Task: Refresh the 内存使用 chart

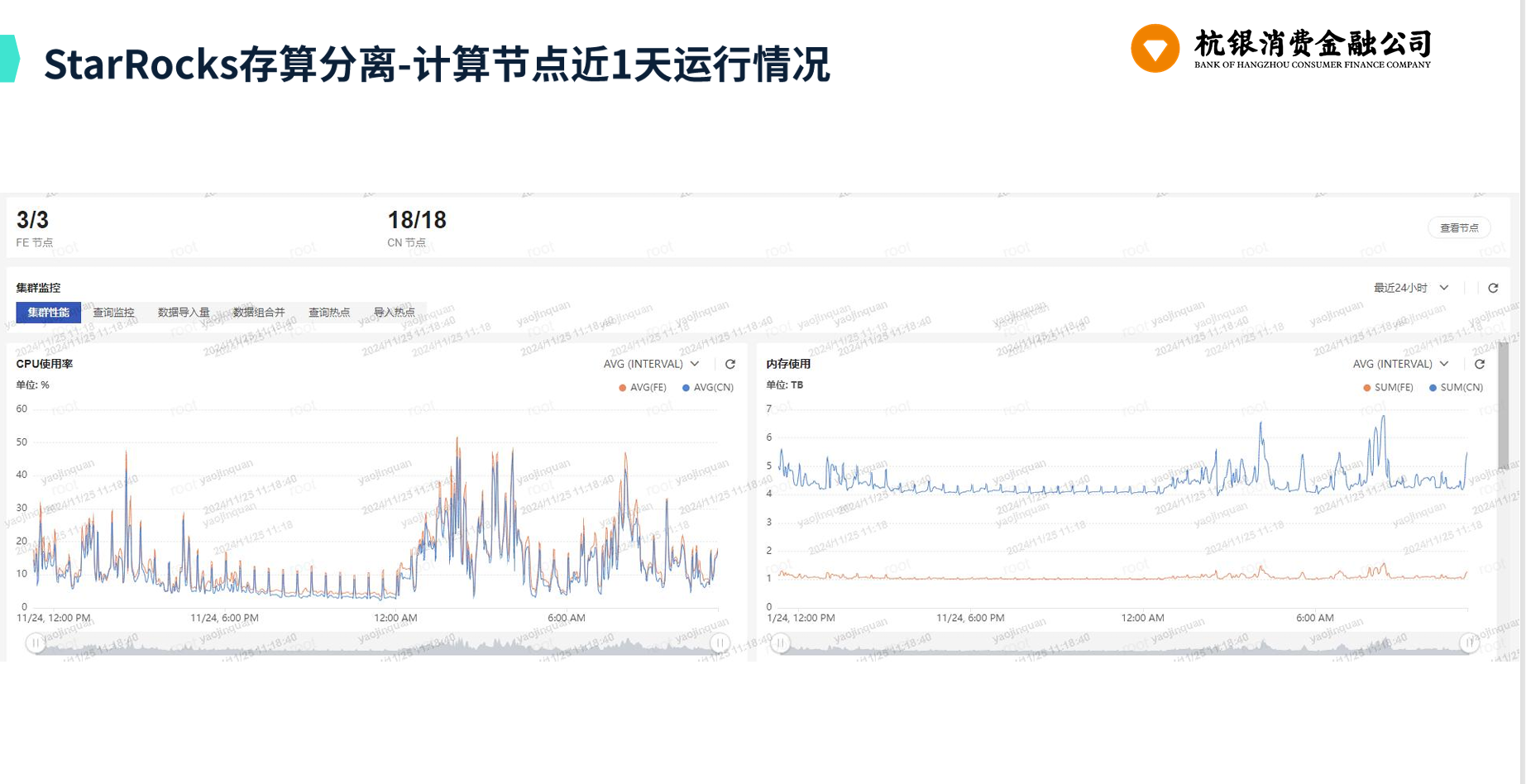Action: tap(1480, 364)
